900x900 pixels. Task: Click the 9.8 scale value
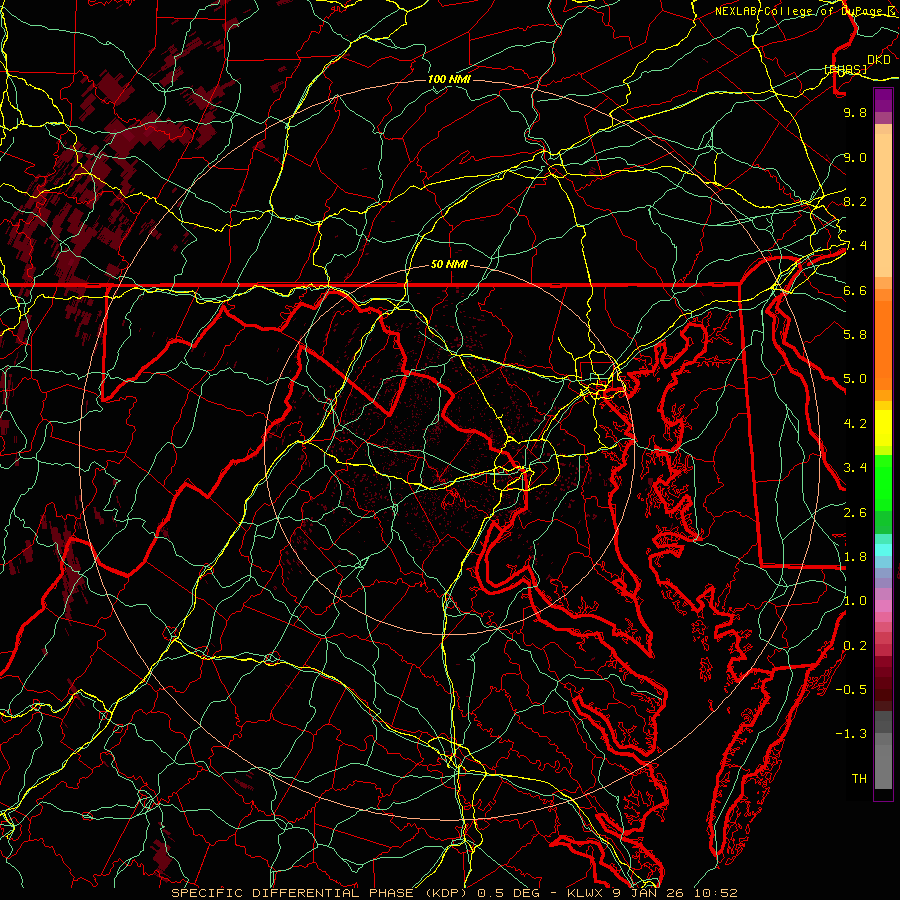(x=855, y=112)
